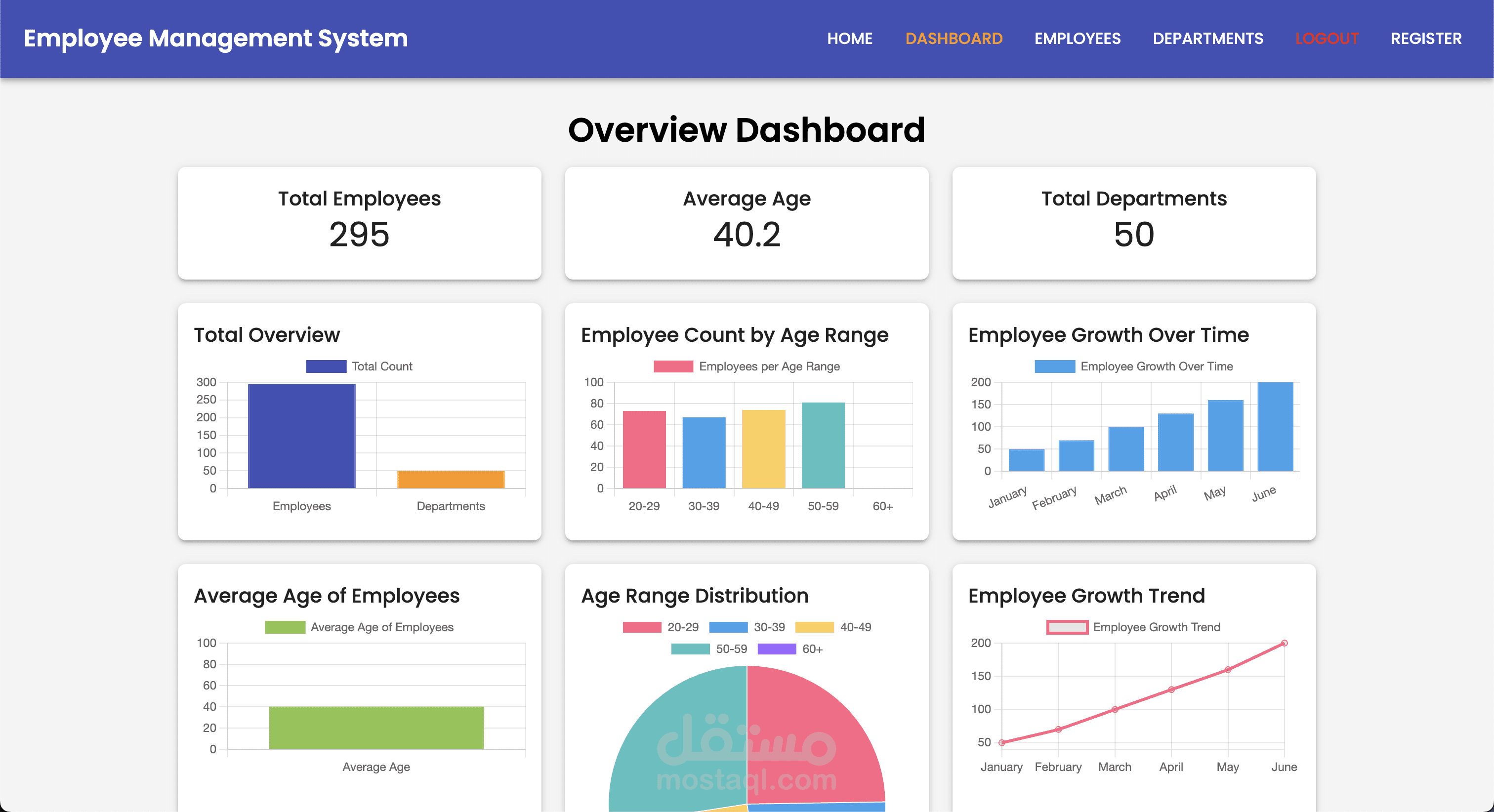Click the June point on trend line
The height and width of the screenshot is (812, 1494).
[x=1284, y=643]
